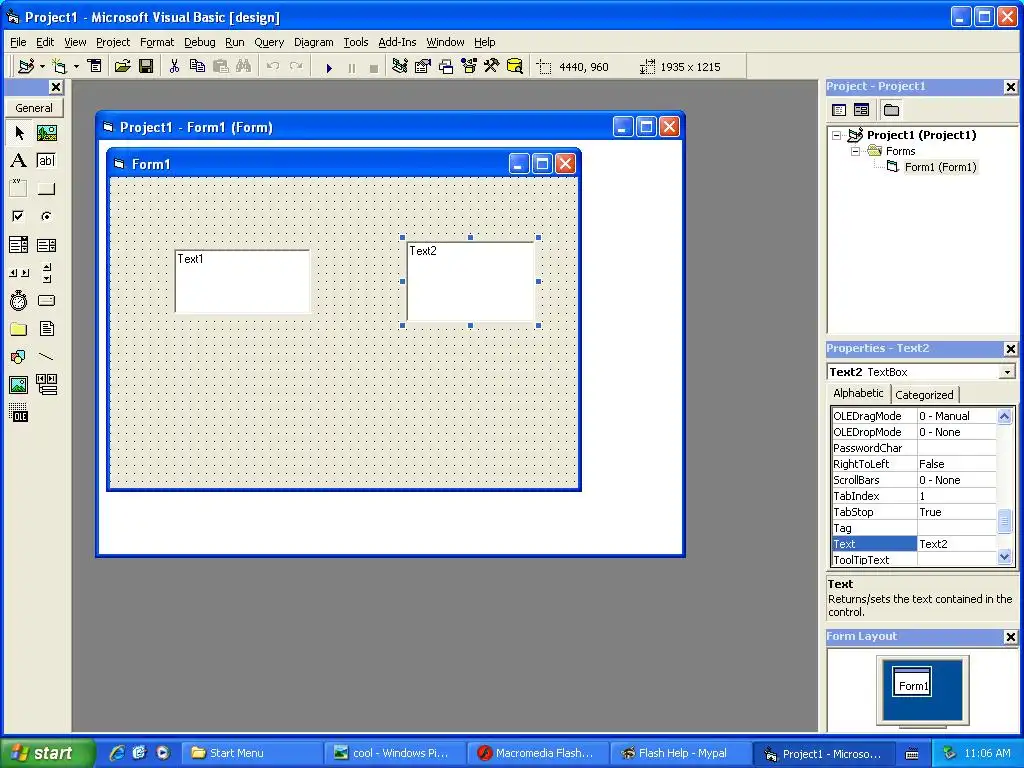Open the Add-Ins menu
Screen dimensions: 1024x768
pyautogui.click(x=397, y=42)
